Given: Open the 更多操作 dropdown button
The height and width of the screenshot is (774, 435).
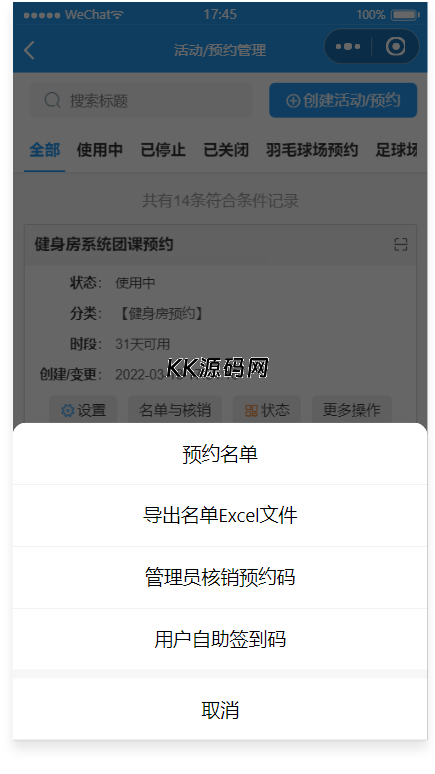Looking at the screenshot, I should [352, 410].
